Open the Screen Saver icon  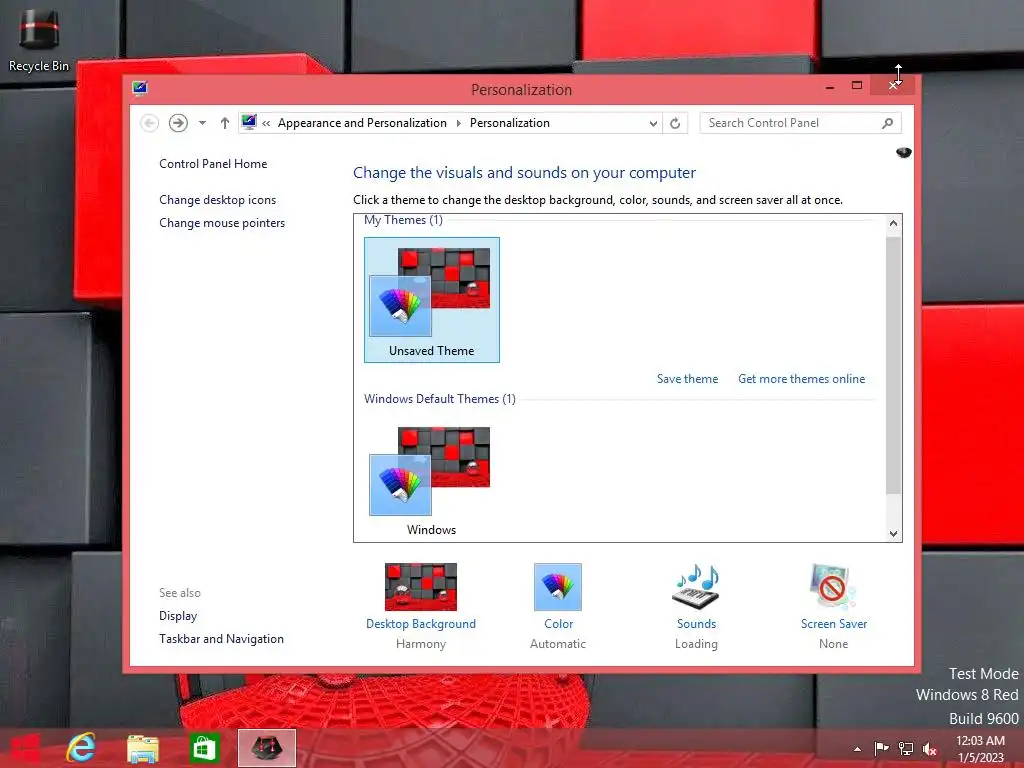[833, 586]
